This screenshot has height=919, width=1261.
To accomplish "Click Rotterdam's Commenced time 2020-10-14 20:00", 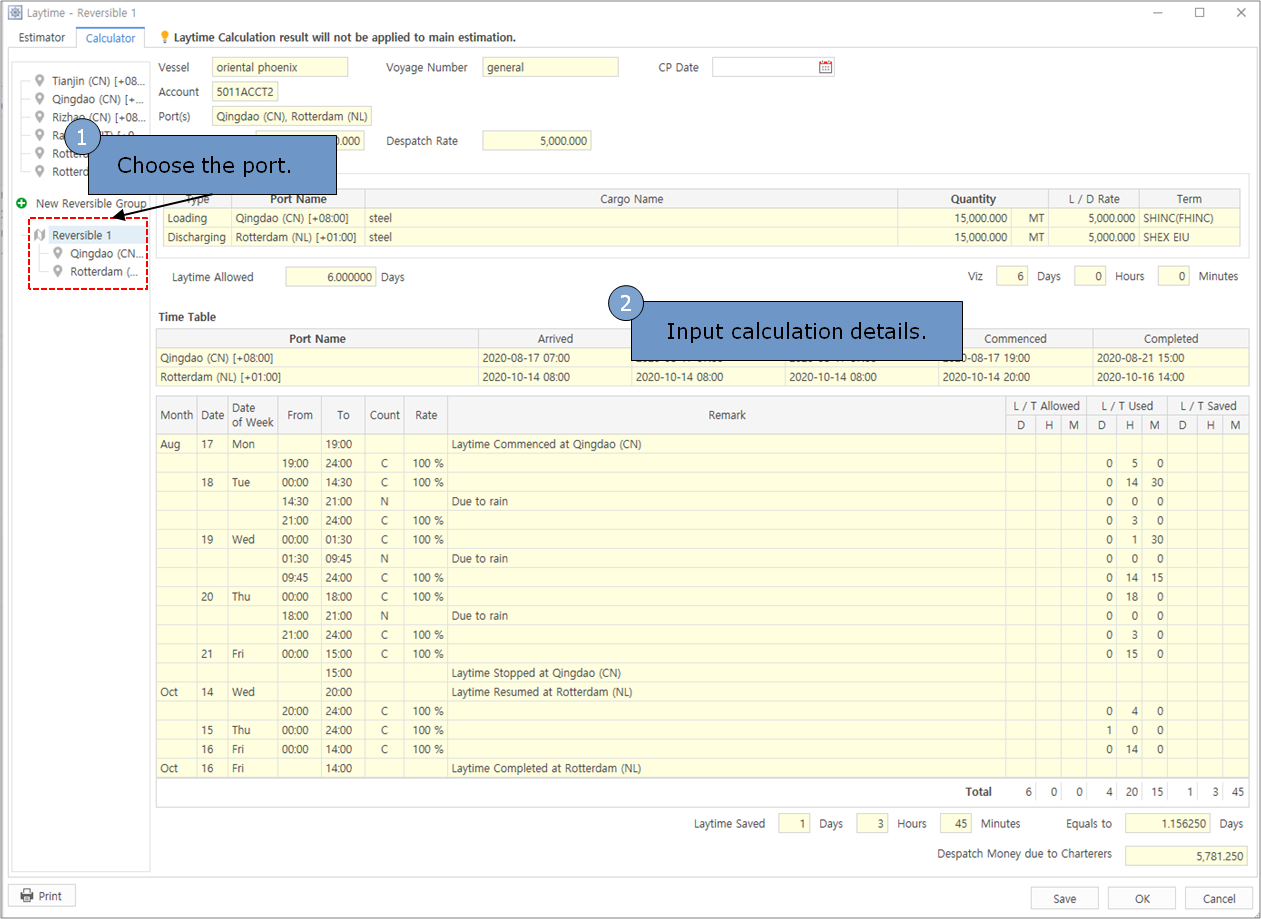I will (x=1015, y=377).
